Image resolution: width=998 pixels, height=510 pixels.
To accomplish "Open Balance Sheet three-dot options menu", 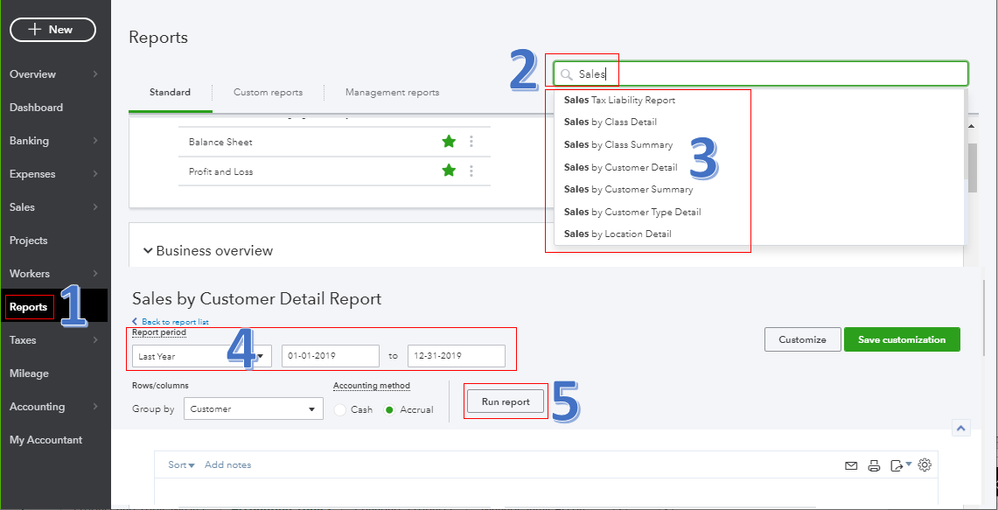I will (472, 142).
